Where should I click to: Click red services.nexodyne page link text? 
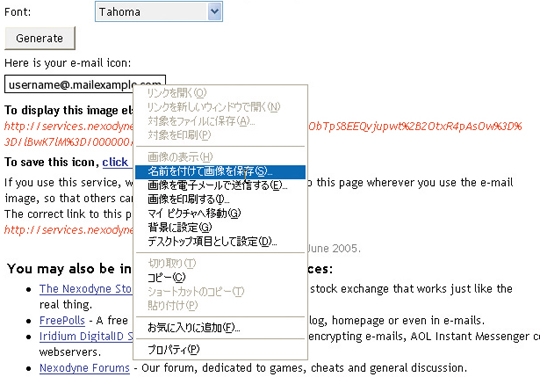pos(69,230)
